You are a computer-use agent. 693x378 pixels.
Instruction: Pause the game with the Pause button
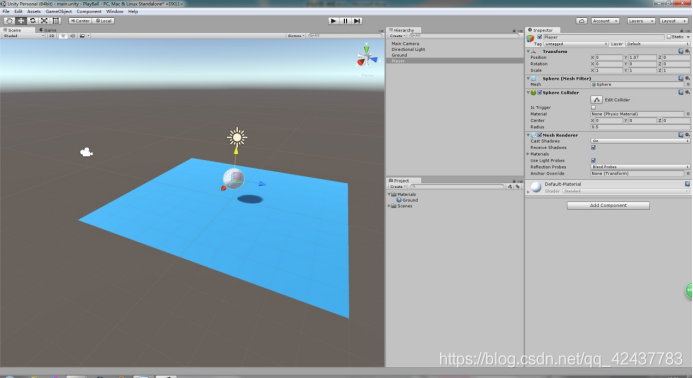click(346, 21)
